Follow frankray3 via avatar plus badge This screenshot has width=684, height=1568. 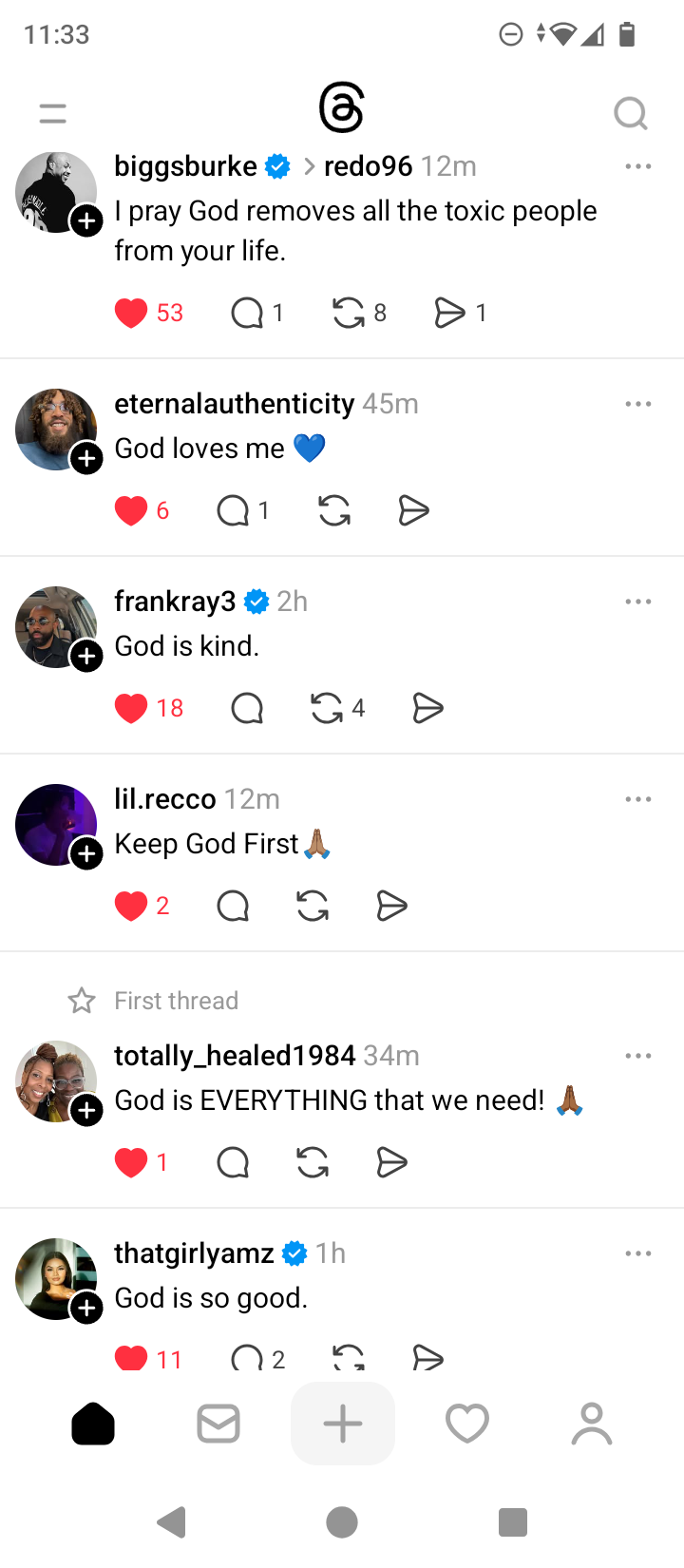point(86,656)
